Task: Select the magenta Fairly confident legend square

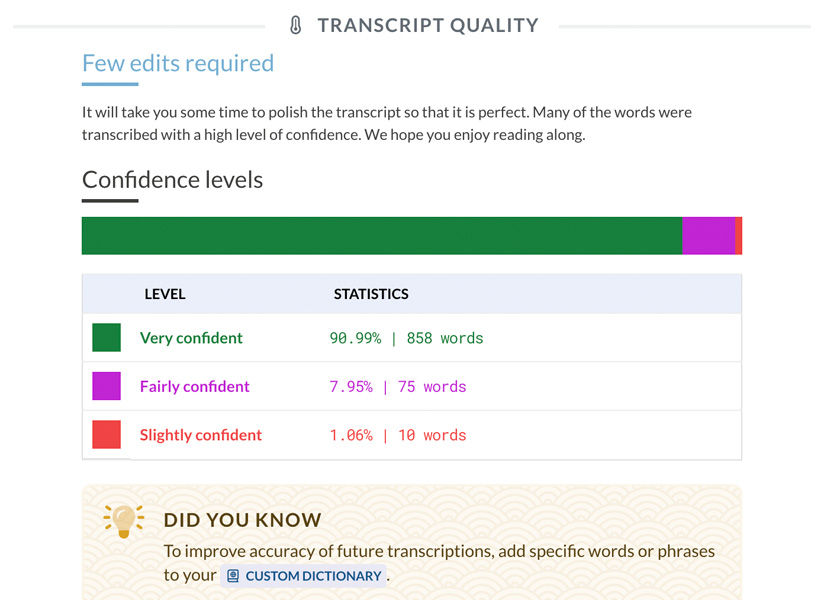Action: click(106, 386)
